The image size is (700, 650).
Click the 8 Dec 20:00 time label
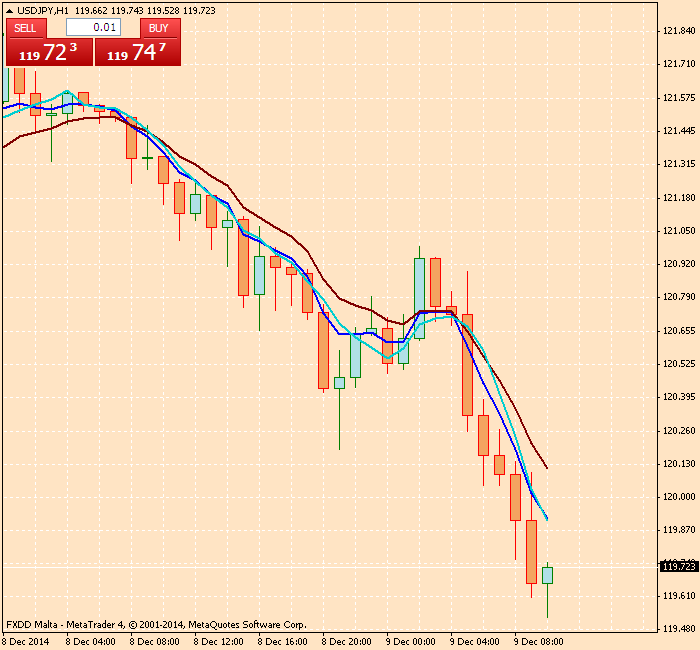[346, 641]
